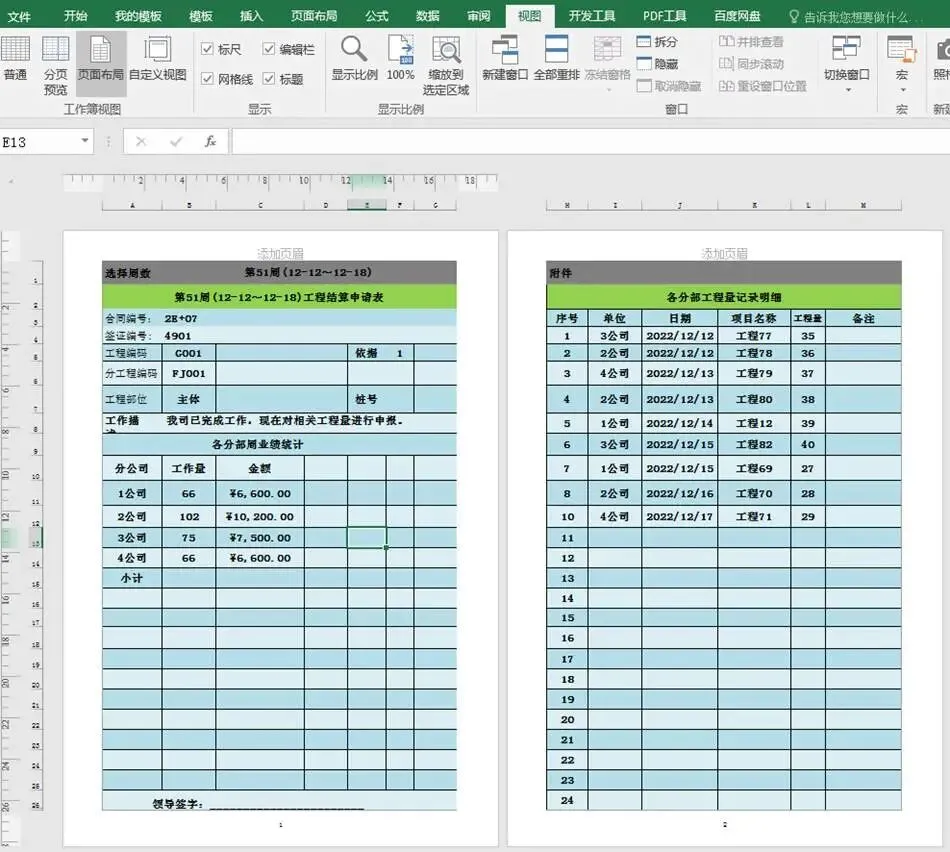Click Add Header (添加页眉) on page 1

coord(280,253)
